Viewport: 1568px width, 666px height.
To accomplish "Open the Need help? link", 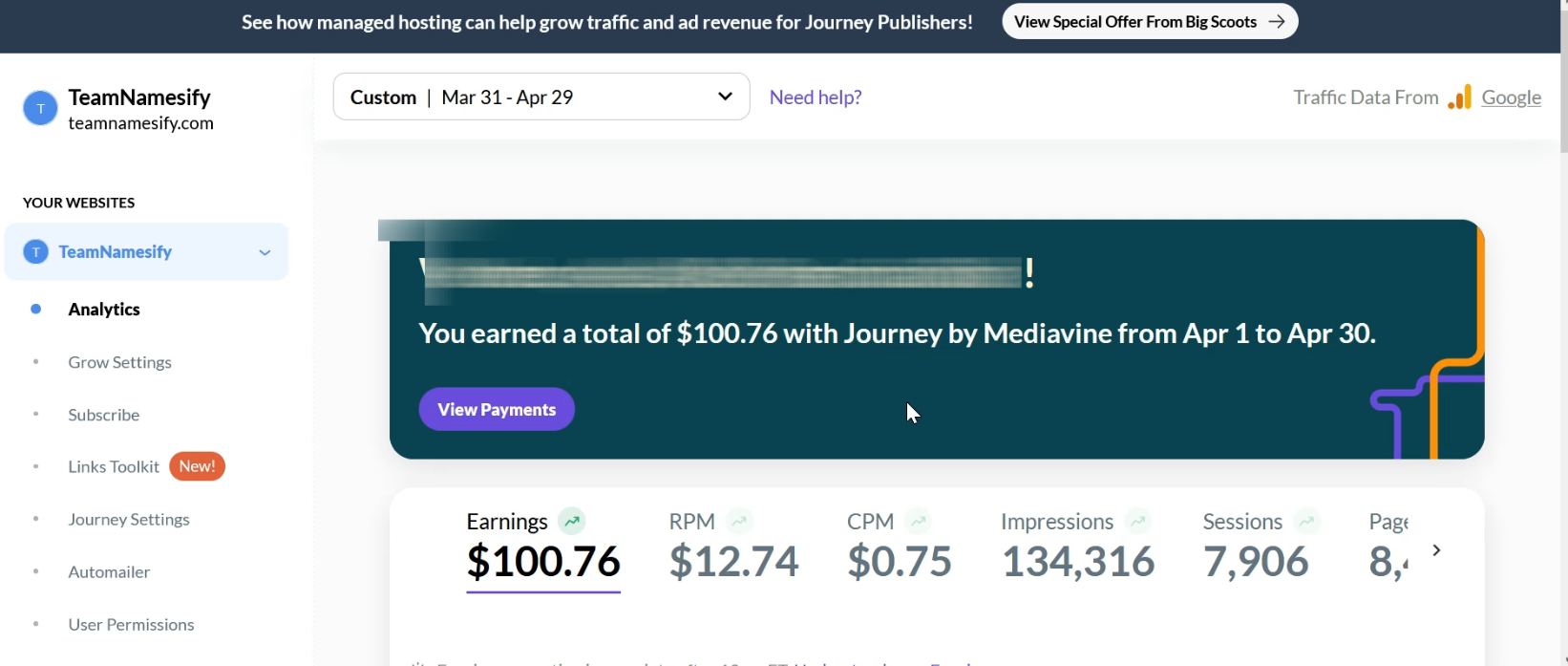I will click(816, 97).
